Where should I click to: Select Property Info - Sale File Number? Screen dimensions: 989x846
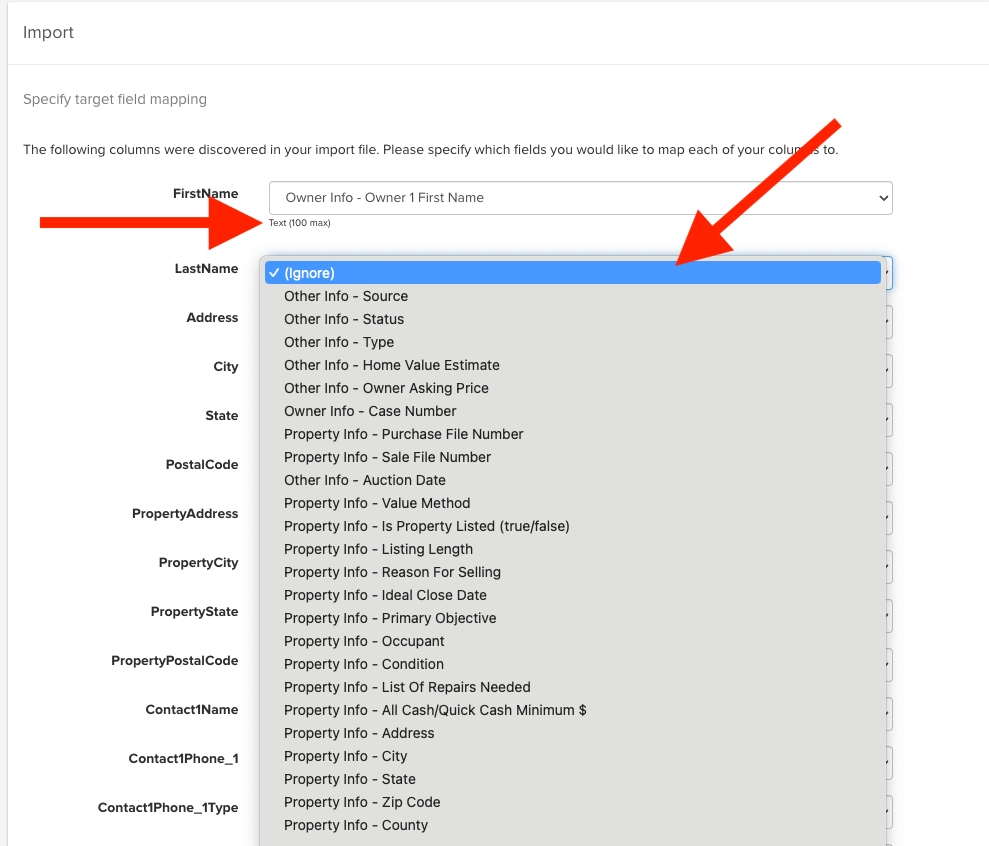pyautogui.click(x=388, y=457)
